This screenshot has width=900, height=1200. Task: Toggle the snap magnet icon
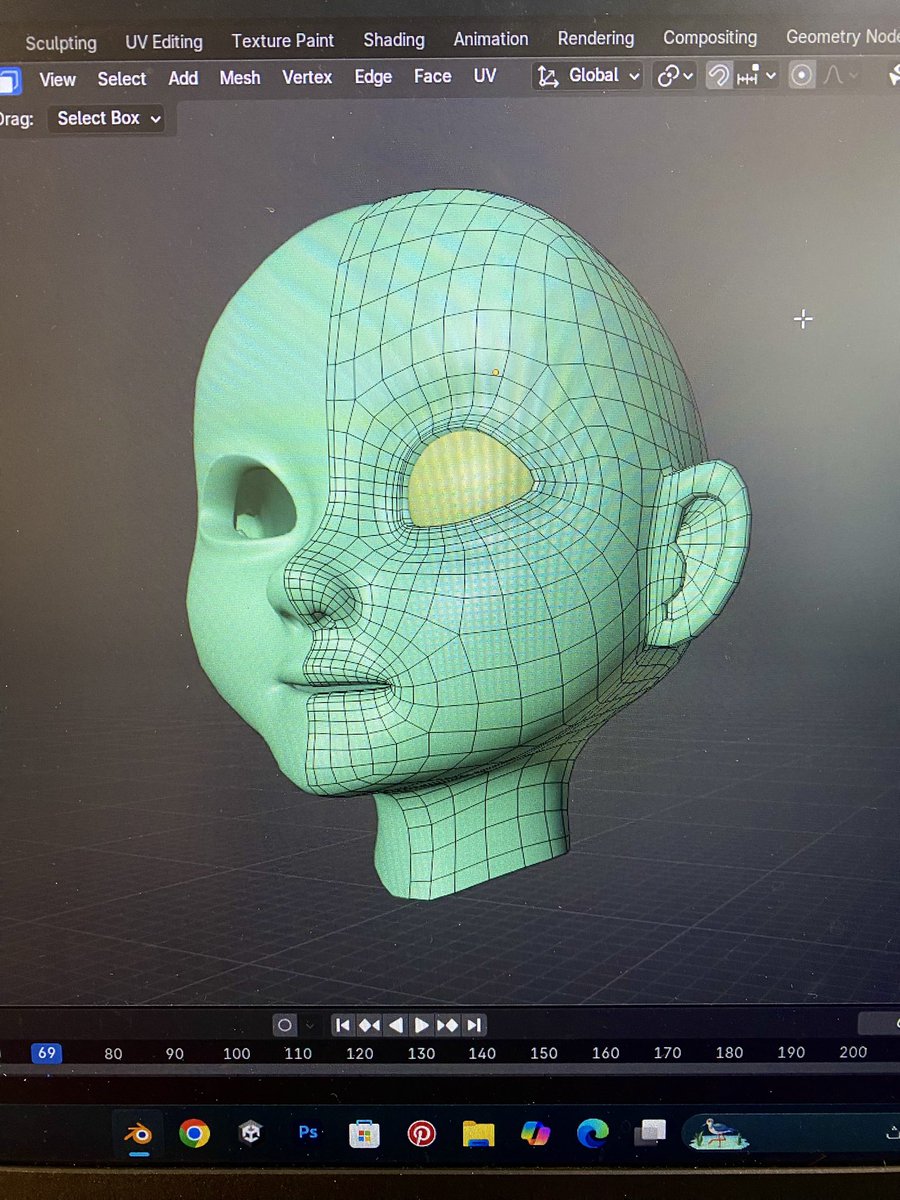point(718,76)
